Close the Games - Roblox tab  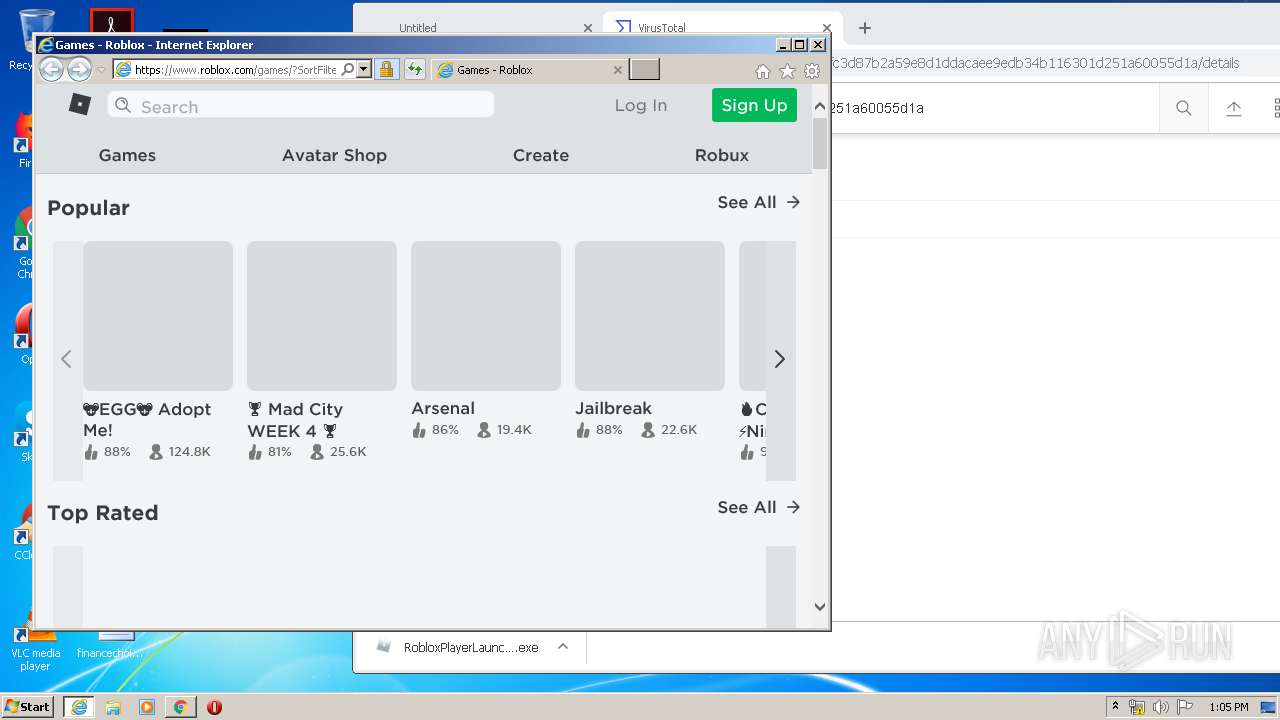tap(618, 70)
